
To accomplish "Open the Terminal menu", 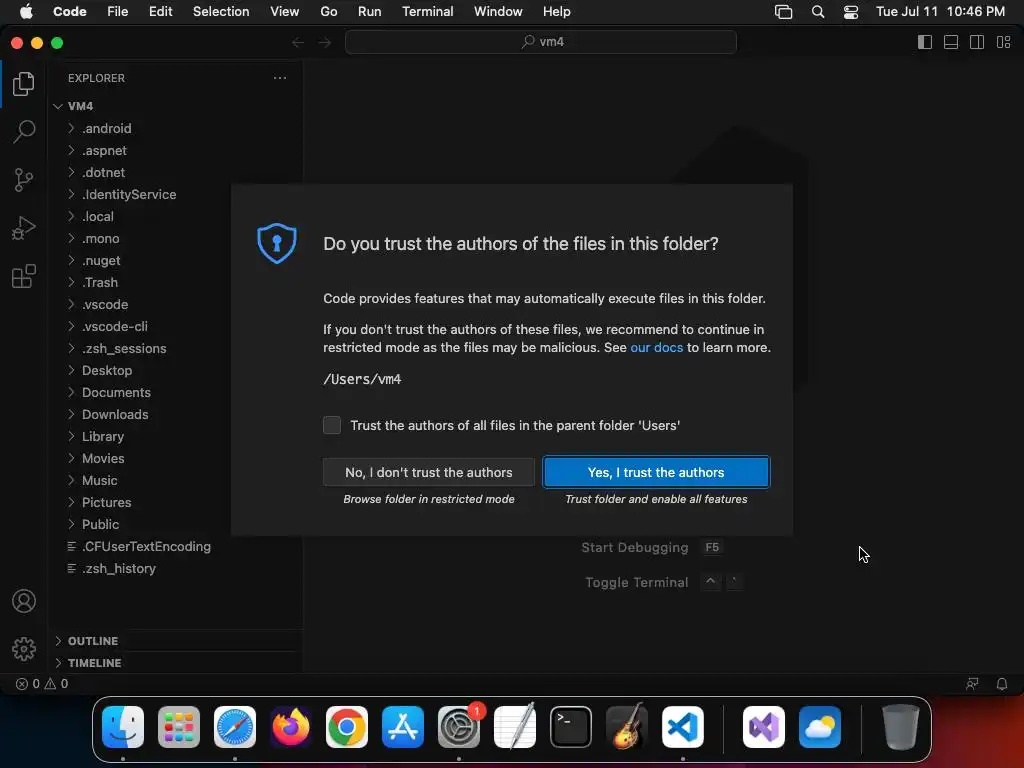I will [428, 12].
